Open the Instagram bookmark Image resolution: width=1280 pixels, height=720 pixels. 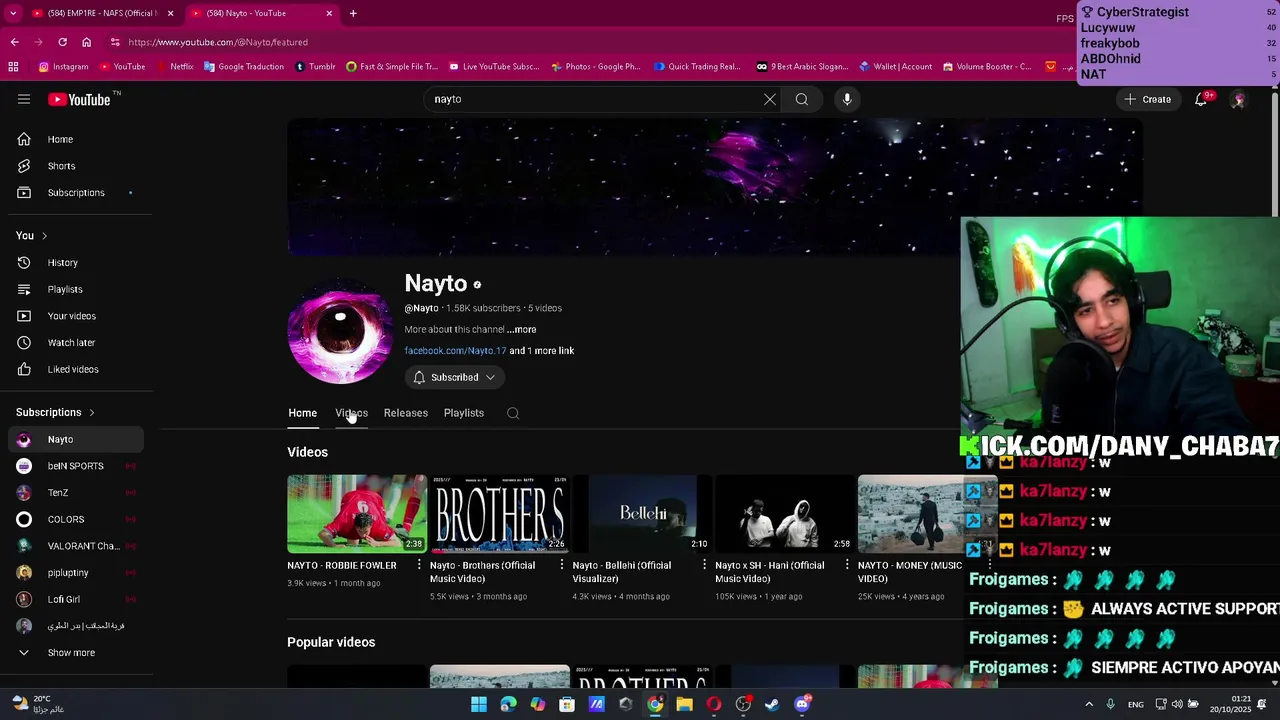tap(63, 67)
